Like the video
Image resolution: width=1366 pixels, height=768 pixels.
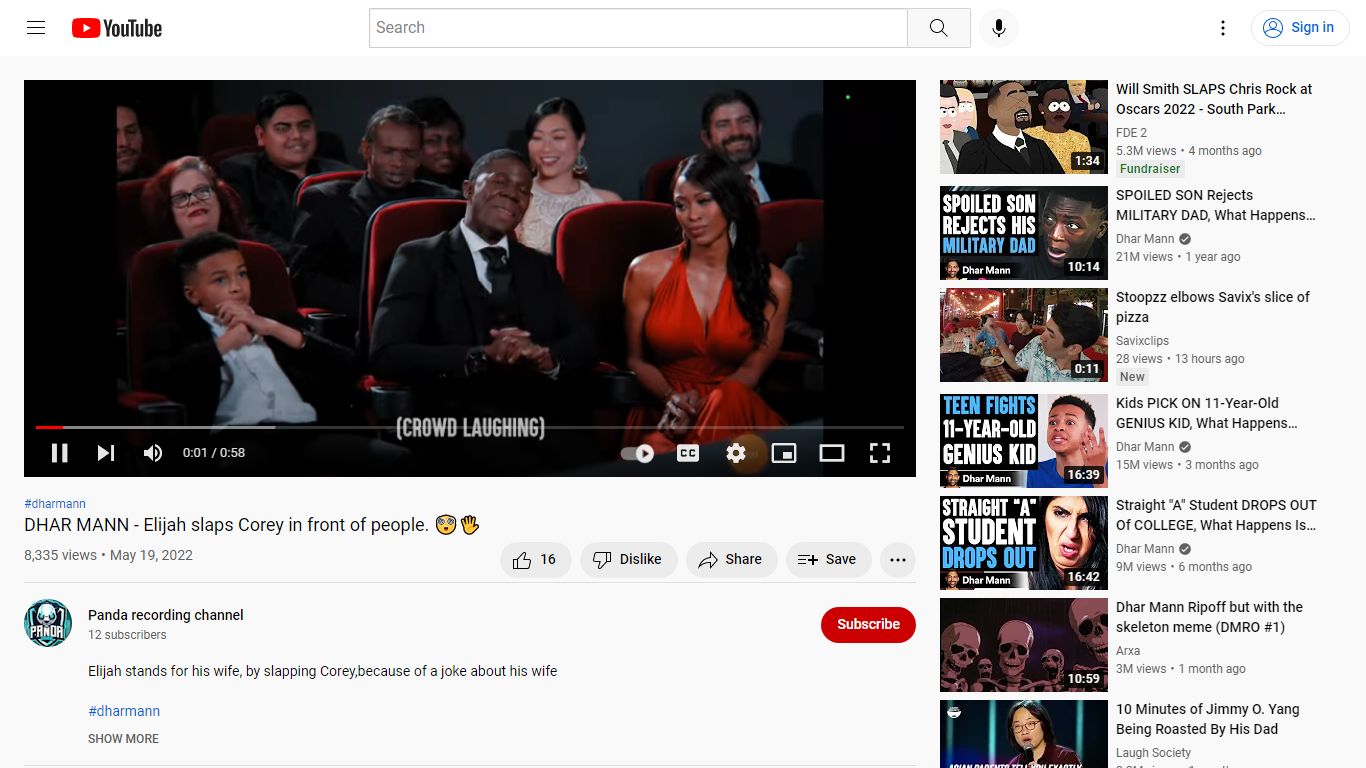pyautogui.click(x=536, y=560)
